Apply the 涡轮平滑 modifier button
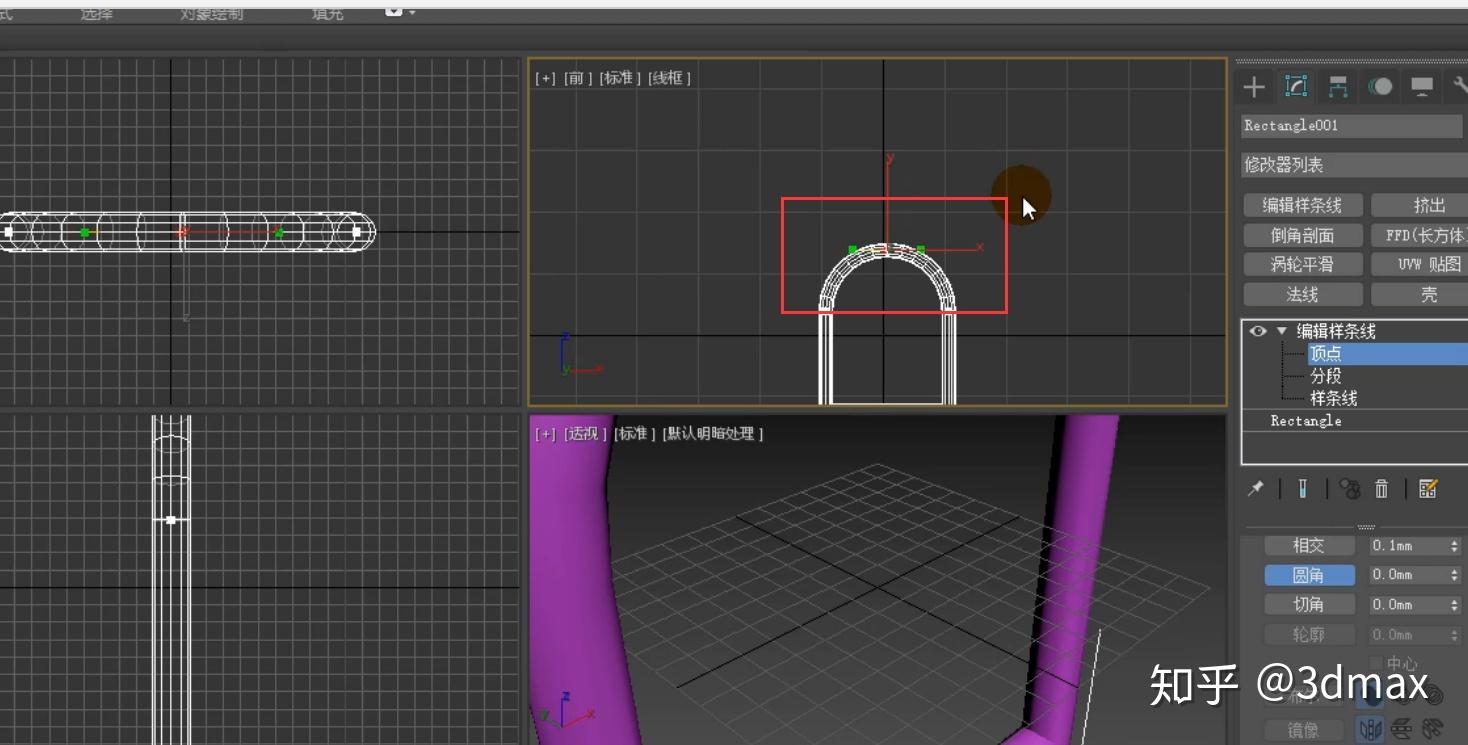 click(1302, 264)
